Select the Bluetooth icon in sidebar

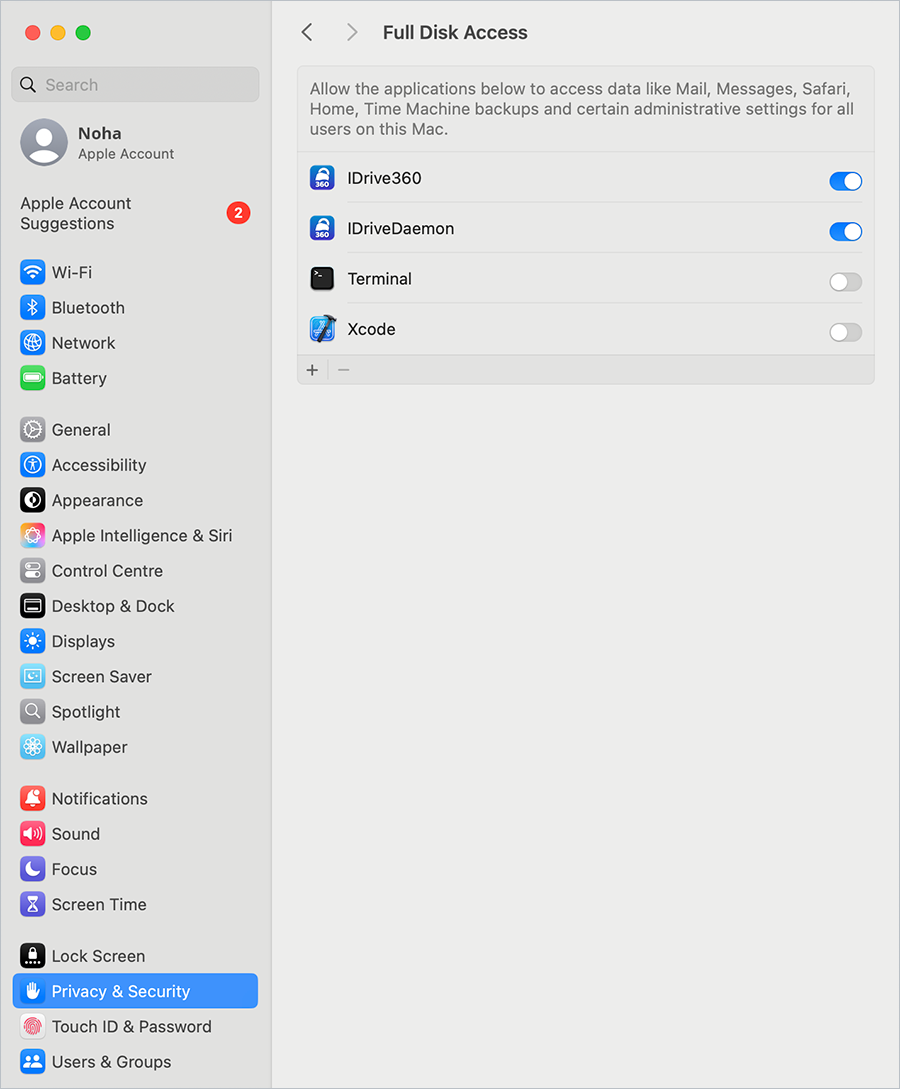[33, 308]
